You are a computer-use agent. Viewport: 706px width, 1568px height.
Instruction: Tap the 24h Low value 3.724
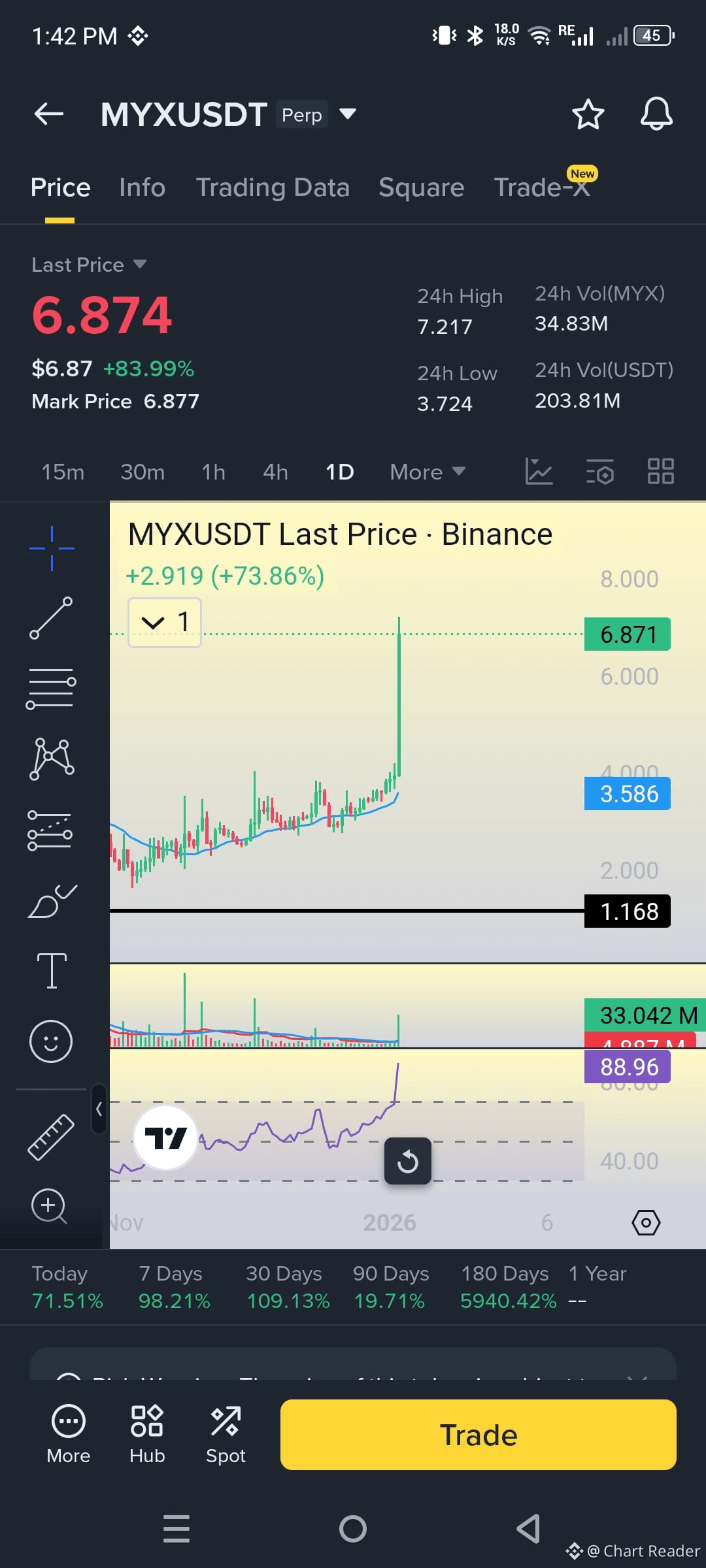[x=445, y=404]
